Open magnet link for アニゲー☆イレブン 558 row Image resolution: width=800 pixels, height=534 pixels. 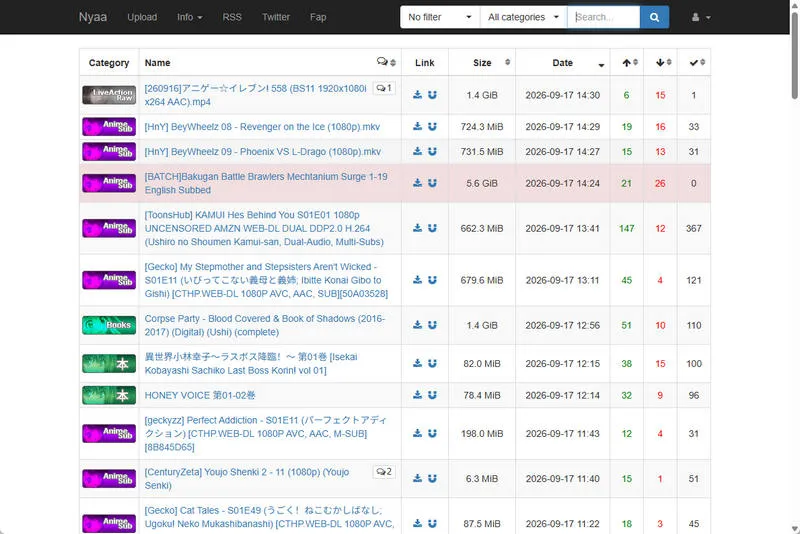point(432,95)
